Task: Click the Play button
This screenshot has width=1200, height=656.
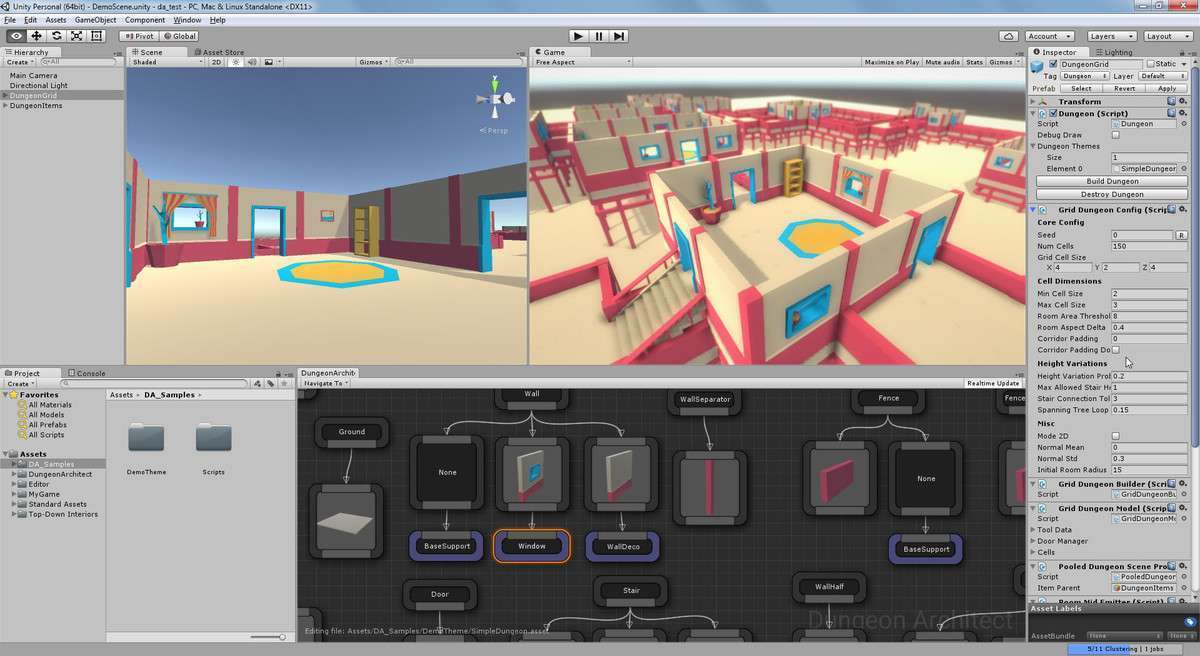Action: pyautogui.click(x=578, y=36)
